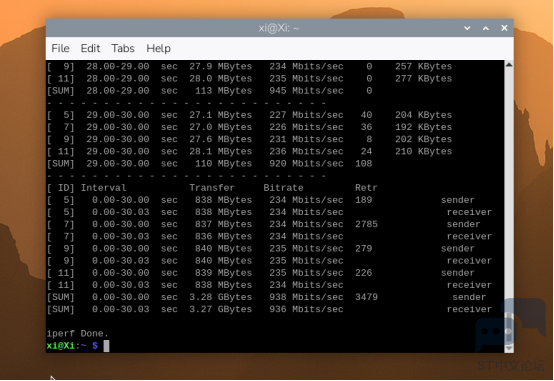554x381 pixels.
Task: Click the '3.28 GBytes' transfer value
Action: coord(220,297)
